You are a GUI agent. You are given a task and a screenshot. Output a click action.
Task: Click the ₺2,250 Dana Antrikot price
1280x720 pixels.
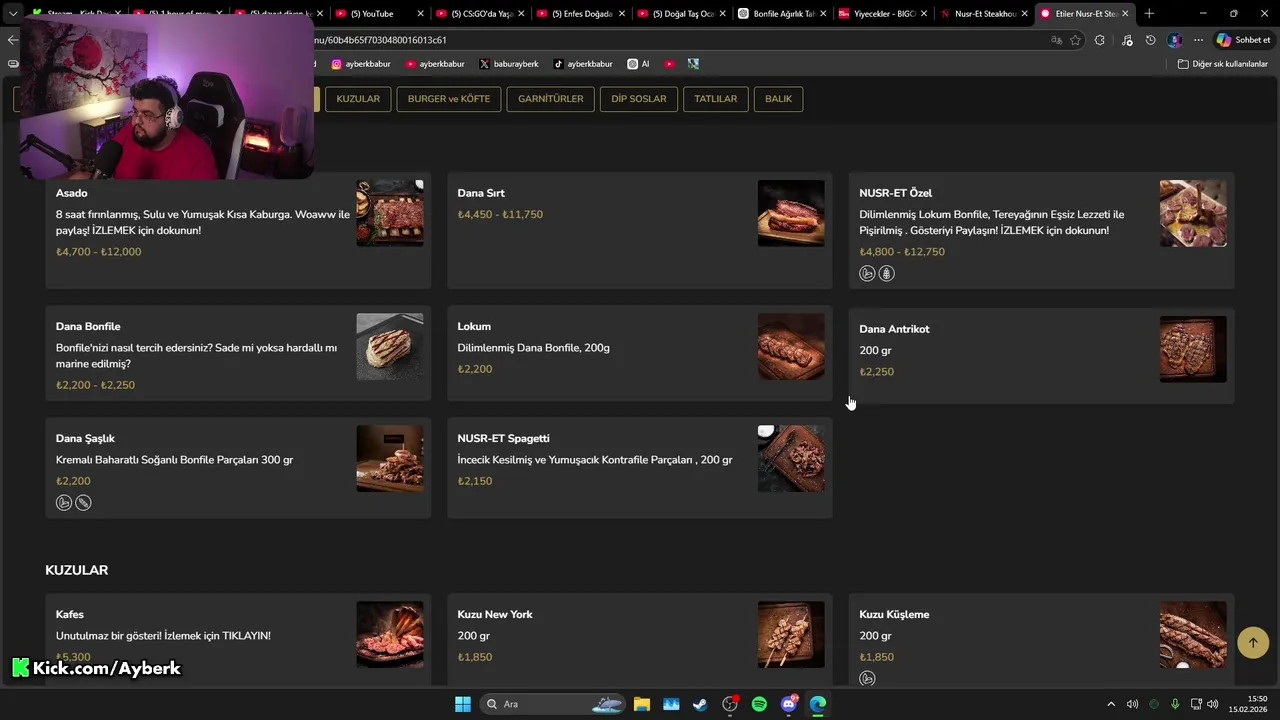point(877,372)
